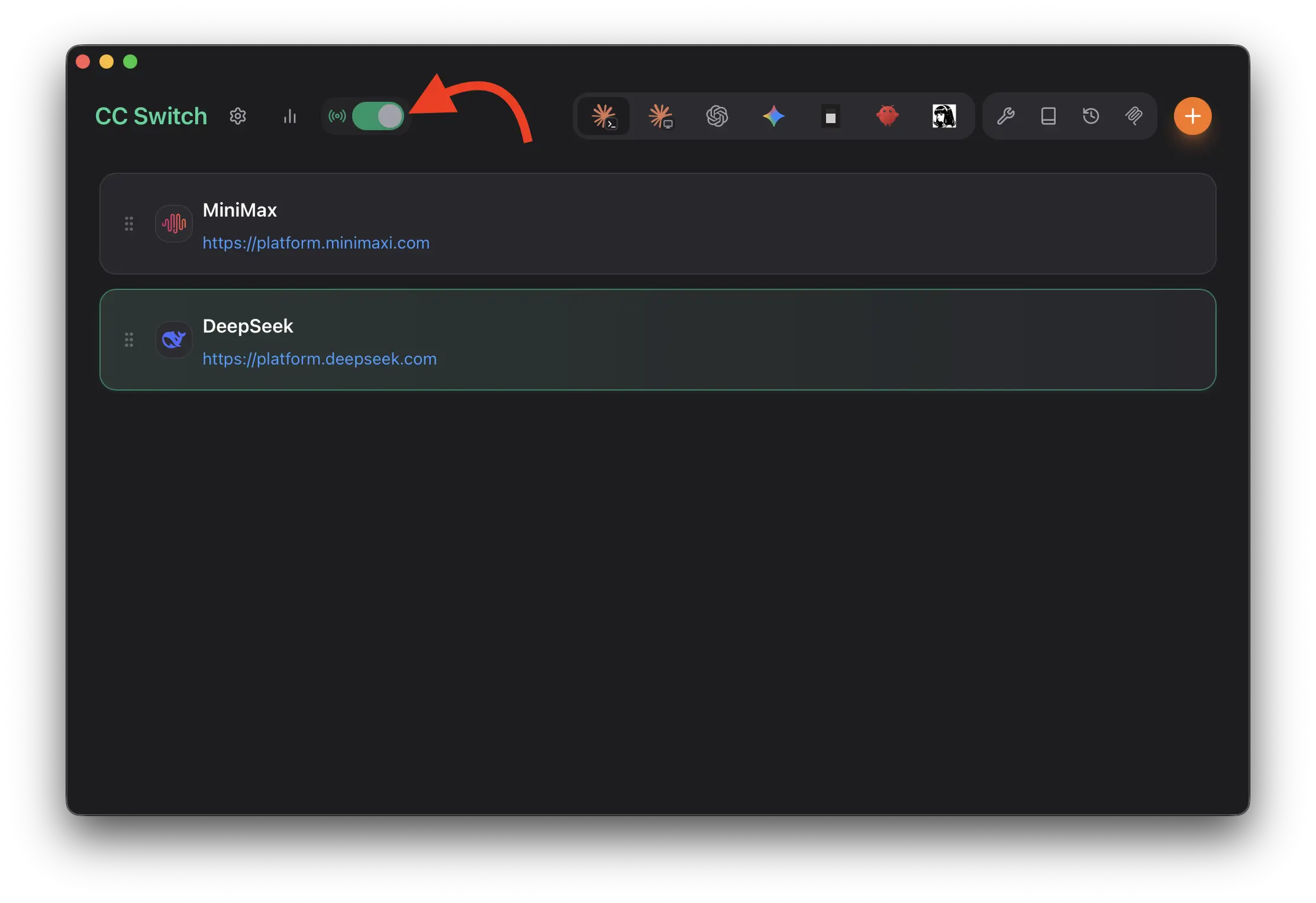Switch to the white square app tab
Screen dimensions: 1316x903
click(830, 117)
